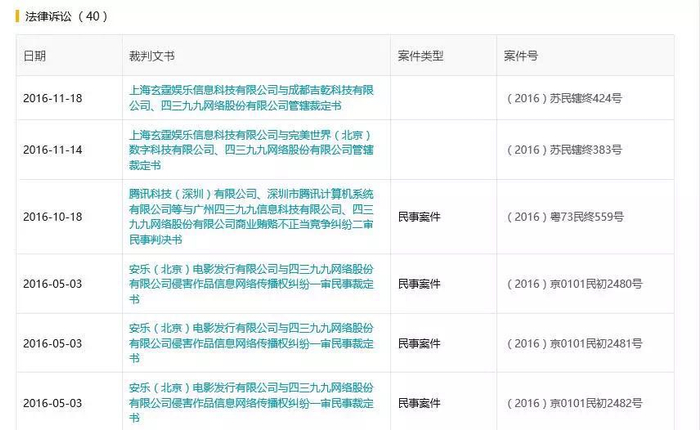Open the 腾讯科技 unfair competition judgment link
Viewport: 700px width, 430px height.
[x=251, y=217]
